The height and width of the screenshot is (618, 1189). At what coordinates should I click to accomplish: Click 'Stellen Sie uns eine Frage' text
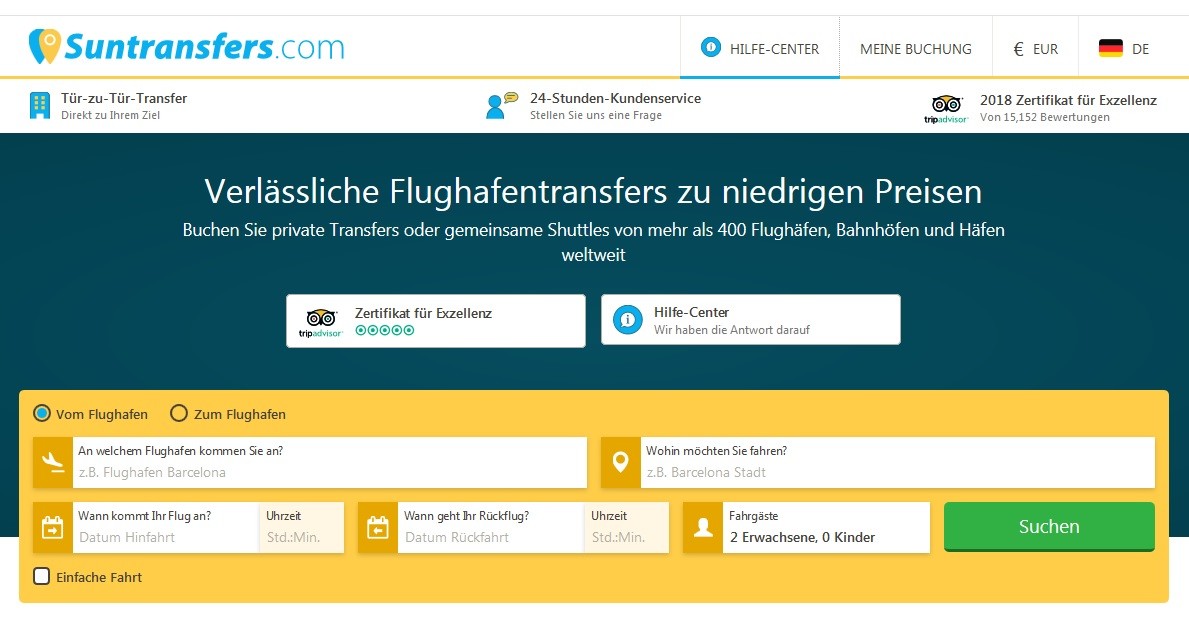pyautogui.click(x=595, y=115)
